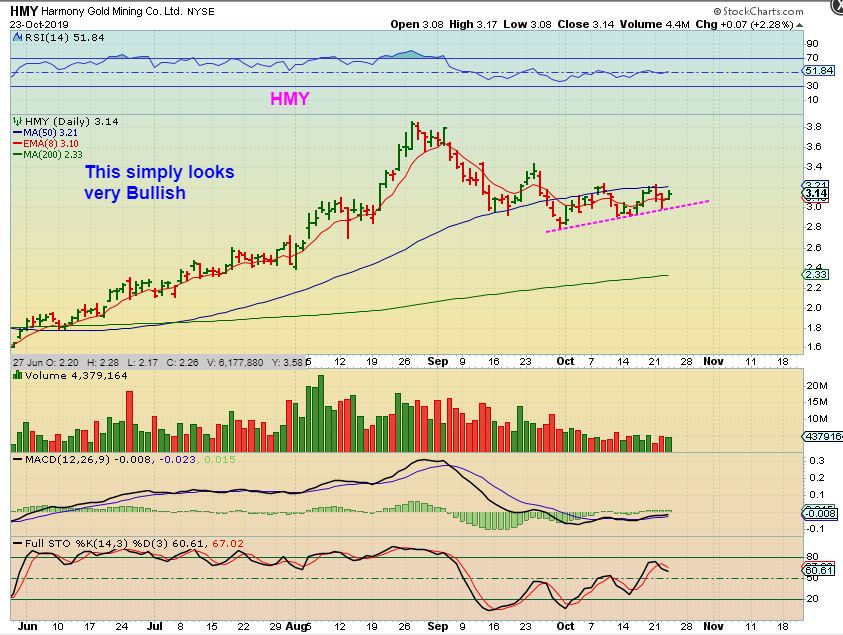Click the MACD(12,26,9) -0.008 indicator label
Image resolution: width=843 pixels, height=635 pixels.
(89, 460)
